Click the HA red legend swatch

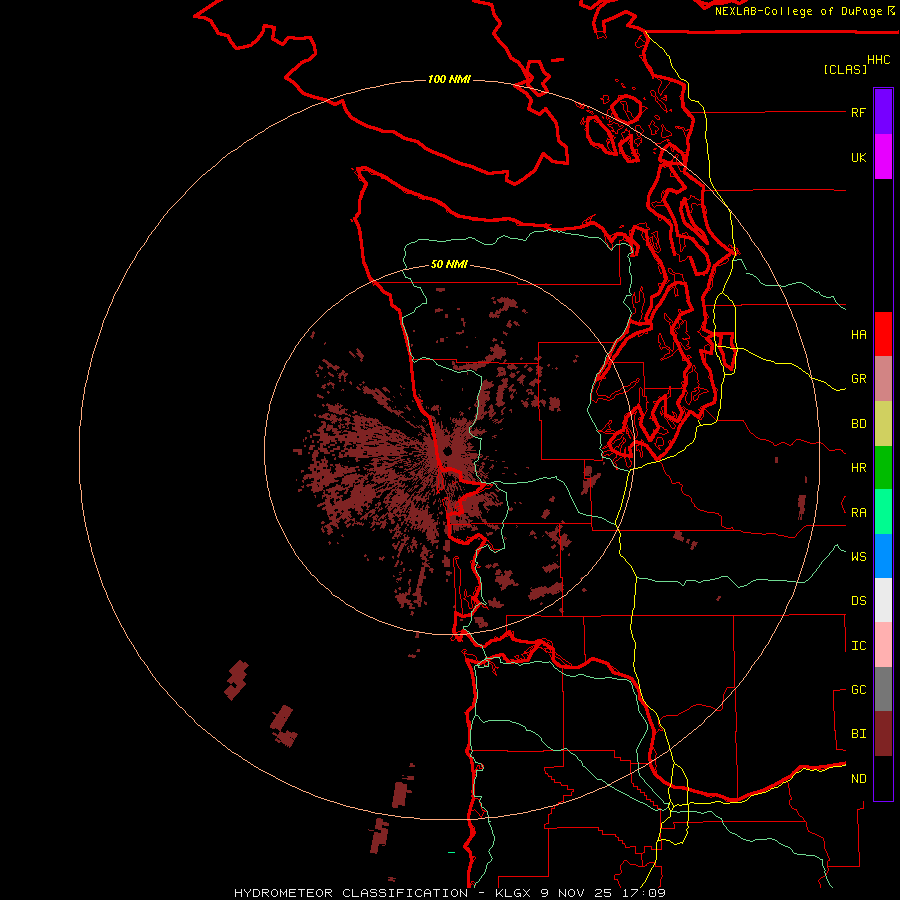click(x=883, y=334)
